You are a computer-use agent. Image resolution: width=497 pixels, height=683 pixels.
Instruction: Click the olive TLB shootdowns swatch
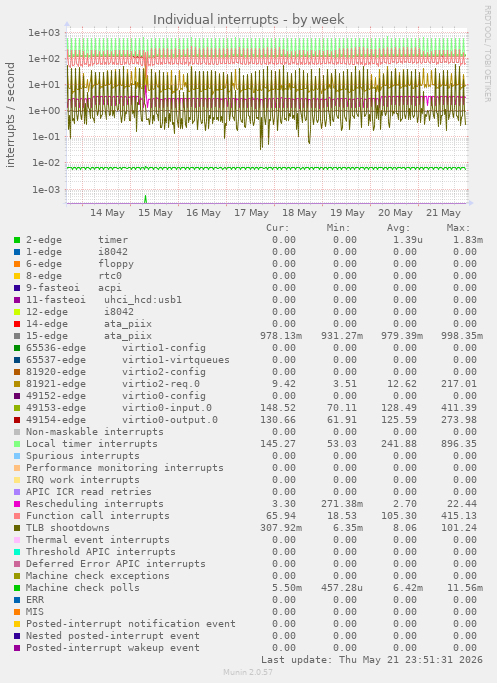coord(17,528)
